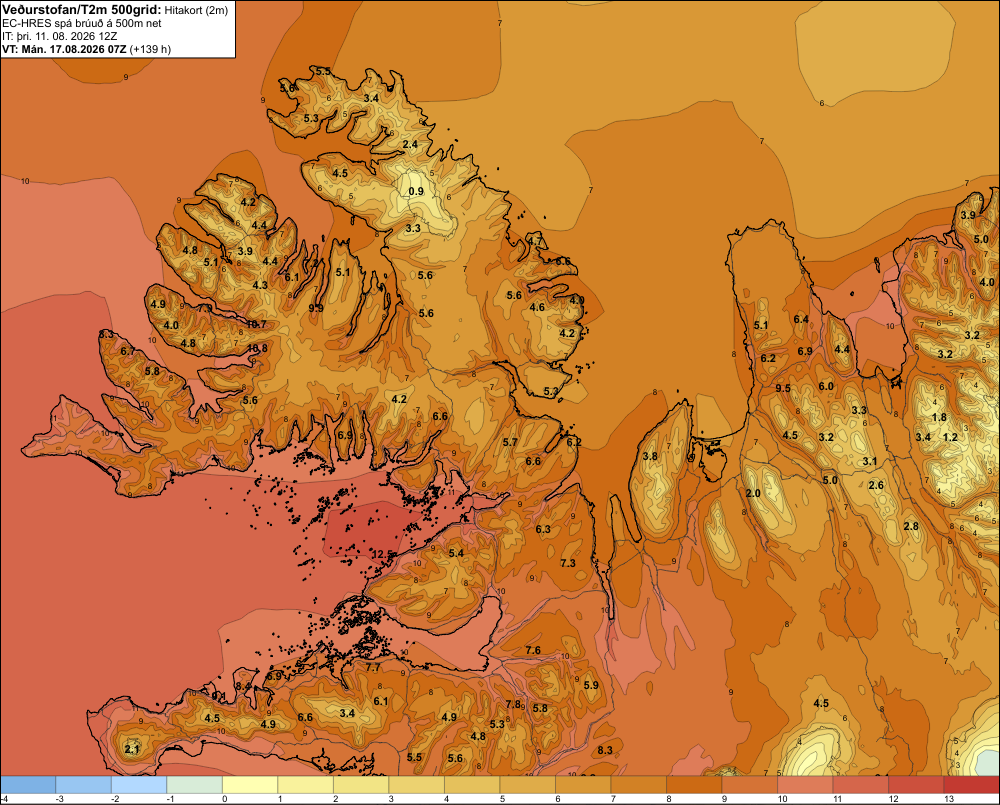Click the forecast offset '(+139 h)'
This screenshot has width=1000, height=805.
pos(150,49)
